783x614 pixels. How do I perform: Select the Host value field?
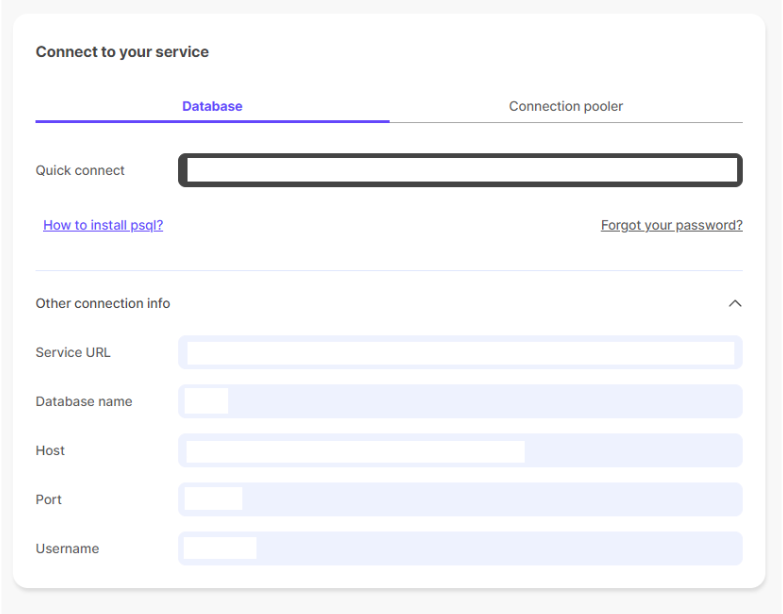coord(460,450)
